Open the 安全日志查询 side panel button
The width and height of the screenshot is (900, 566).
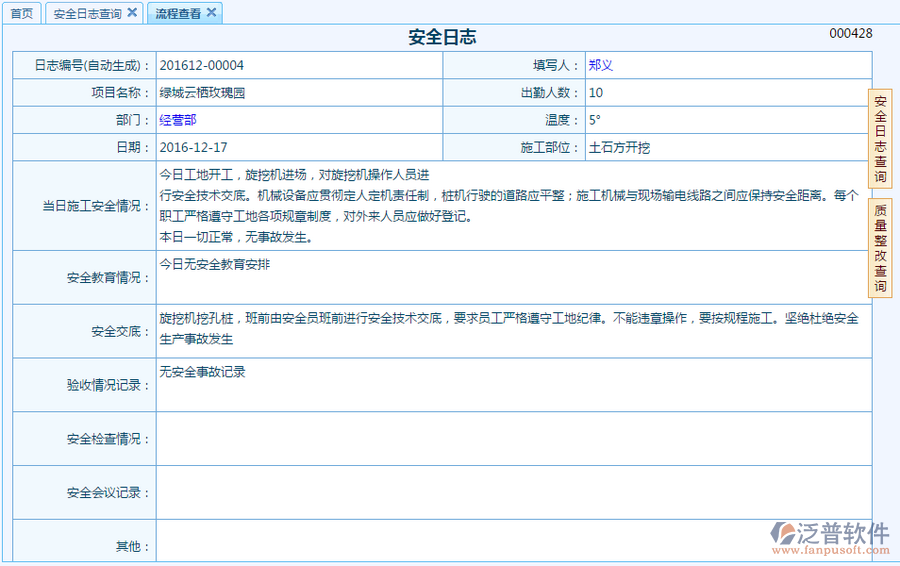pyautogui.click(x=880, y=138)
